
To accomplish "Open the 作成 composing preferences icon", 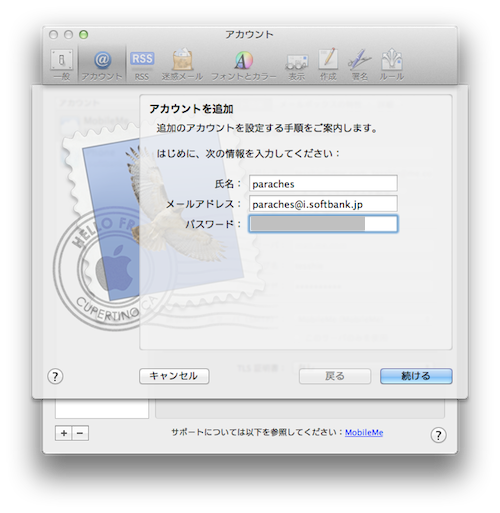I will [x=328, y=65].
